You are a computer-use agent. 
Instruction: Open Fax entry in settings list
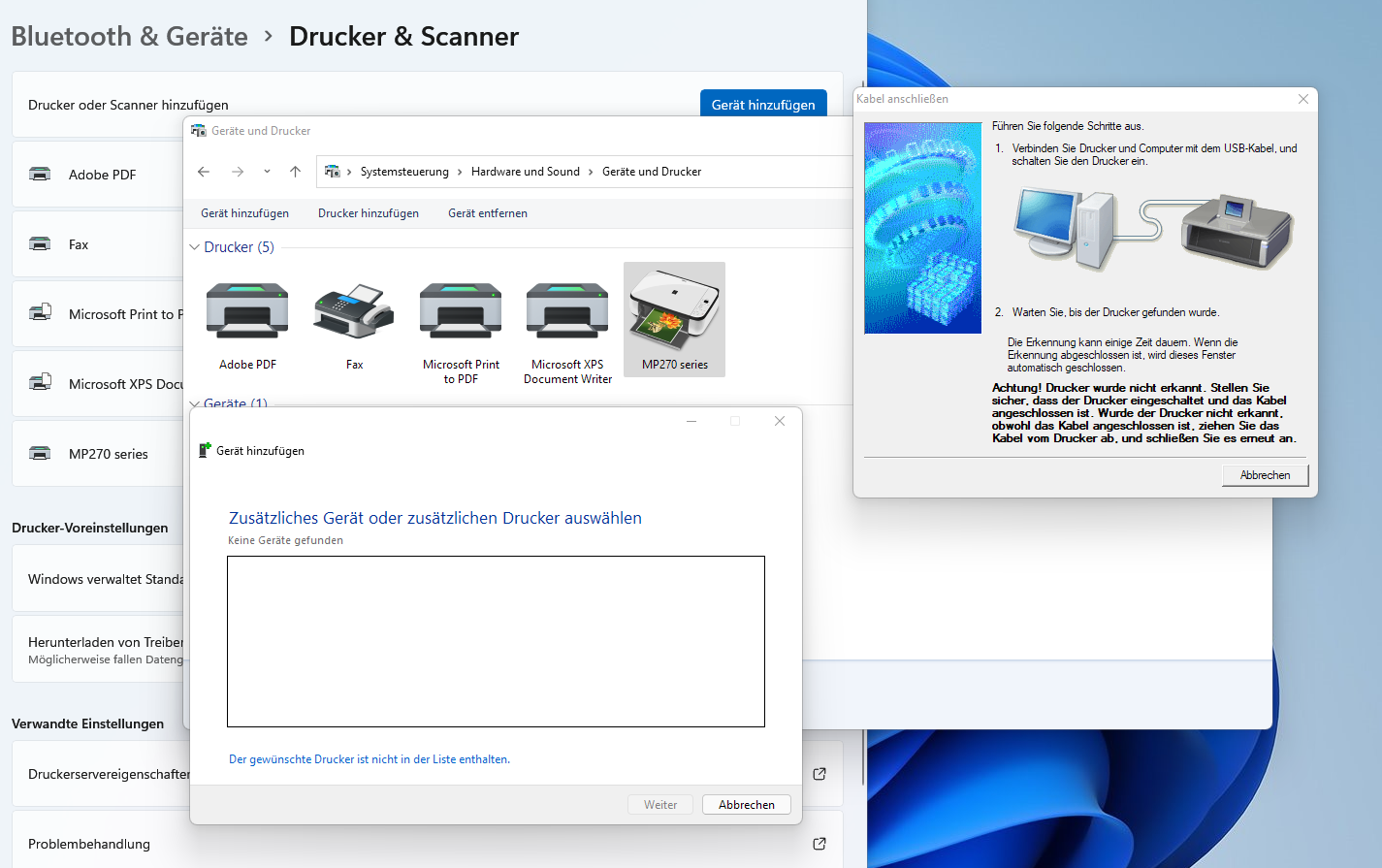click(97, 244)
